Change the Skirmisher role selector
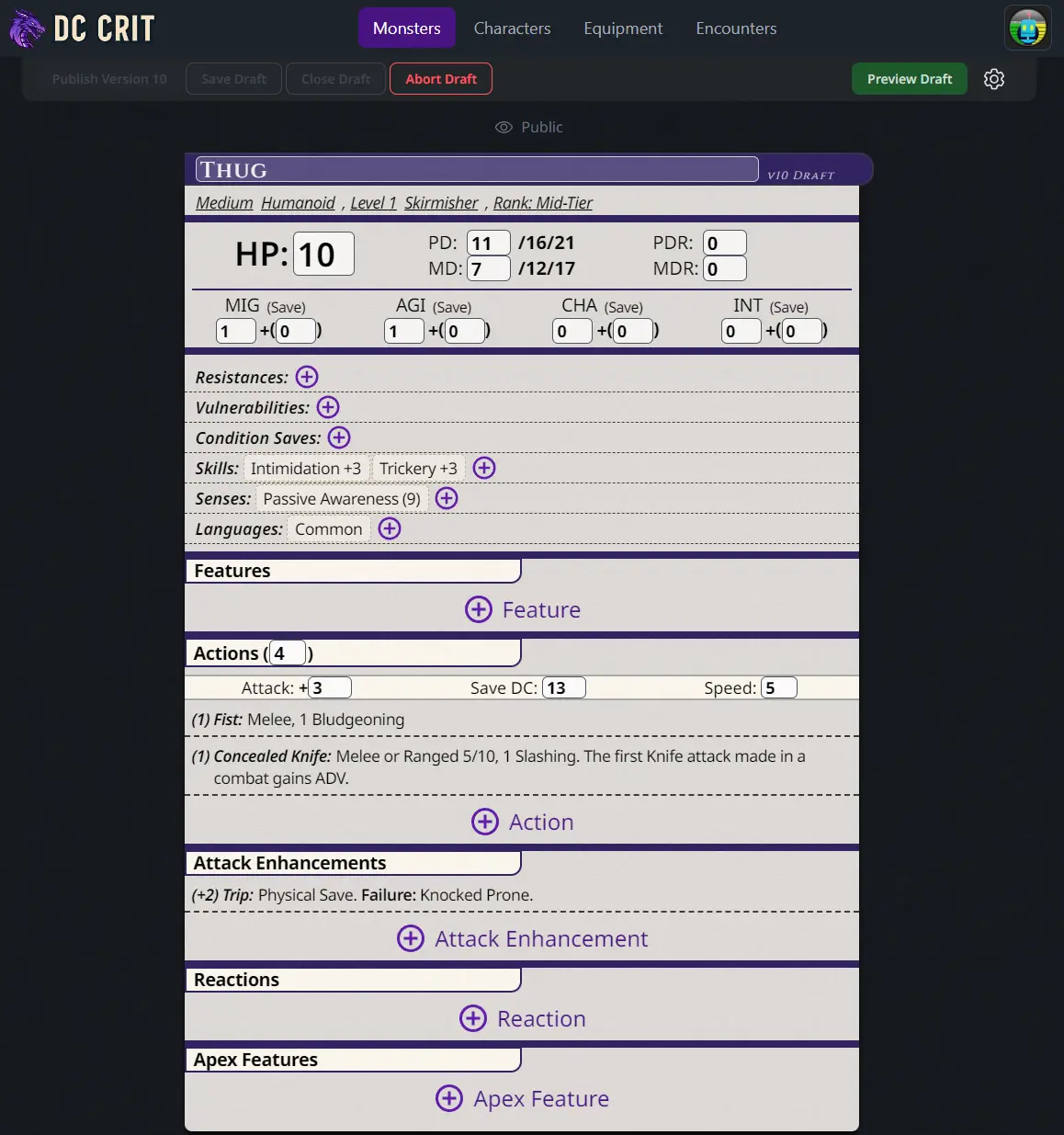The height and width of the screenshot is (1135, 1064). [x=441, y=202]
